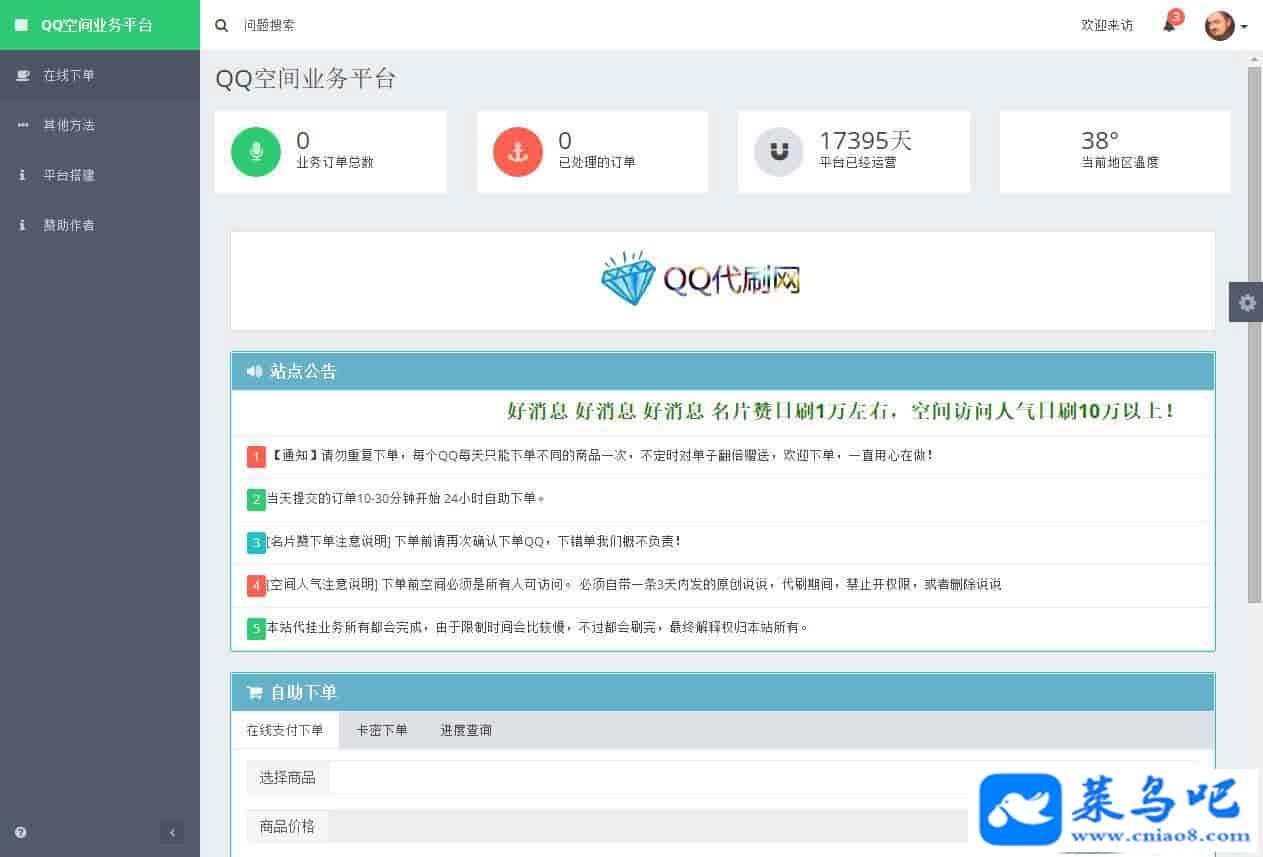Switch to the 进度查询 tab

pyautogui.click(x=466, y=730)
